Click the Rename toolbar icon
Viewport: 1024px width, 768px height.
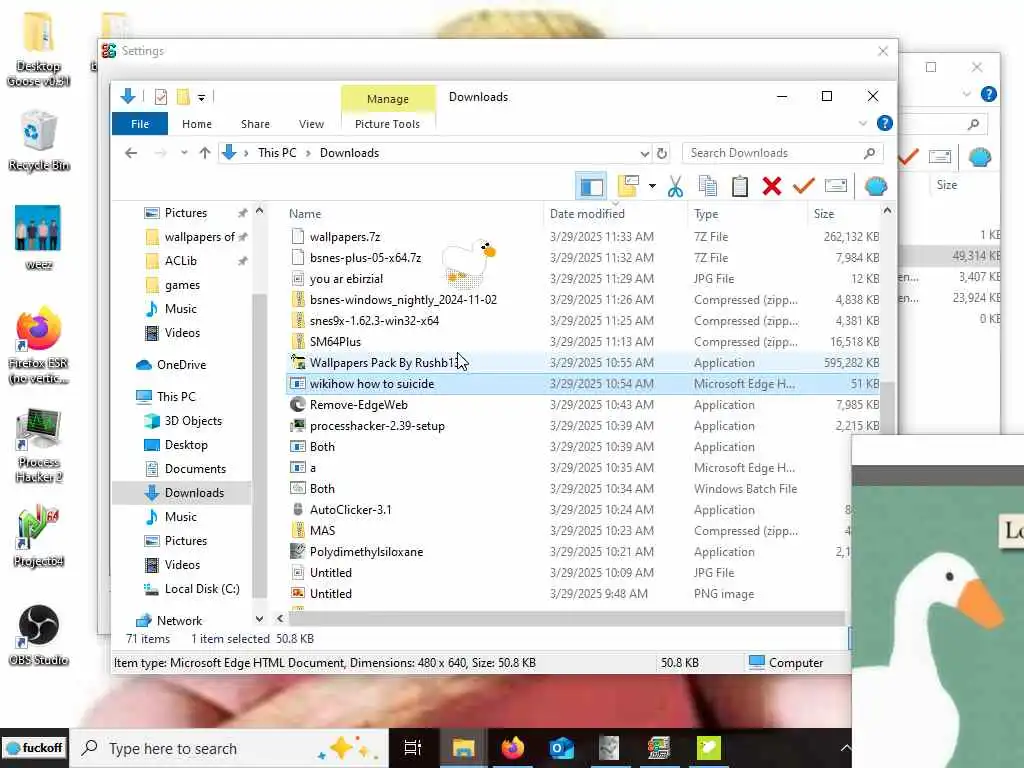point(836,186)
